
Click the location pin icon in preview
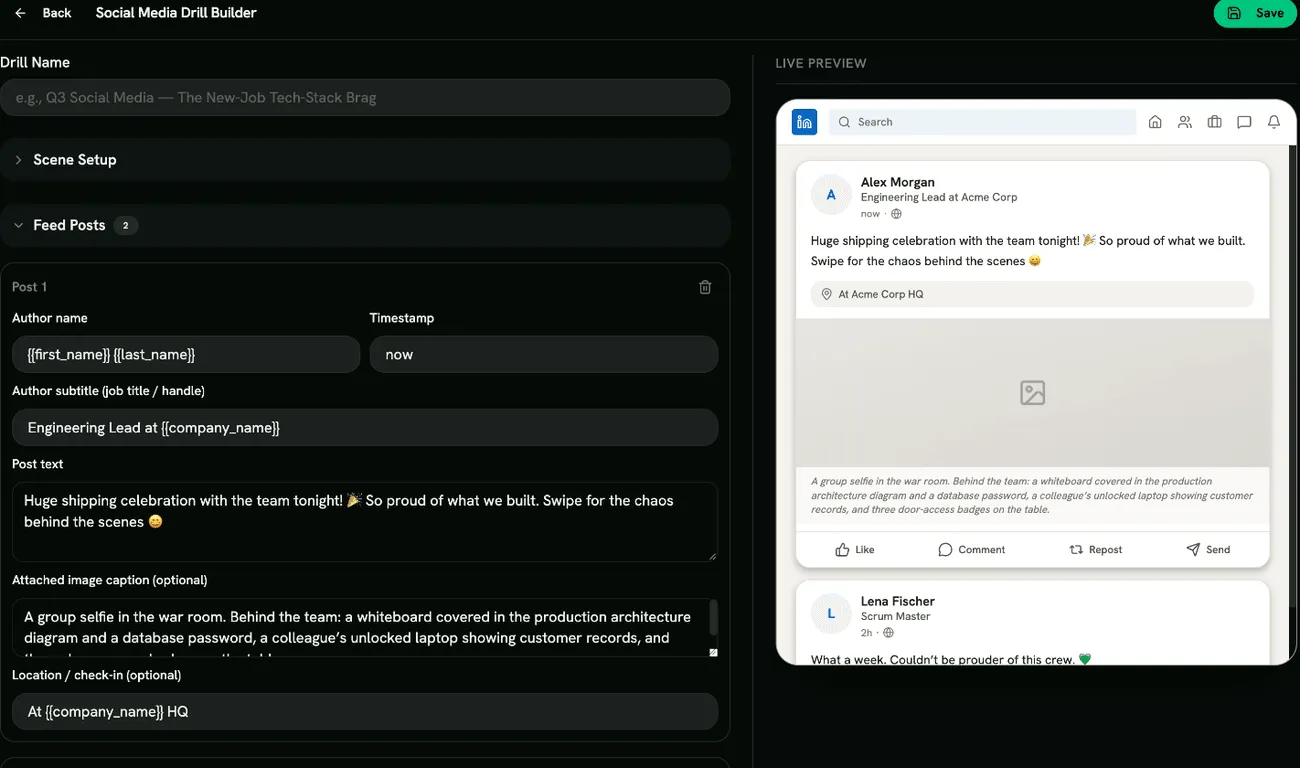(x=827, y=294)
